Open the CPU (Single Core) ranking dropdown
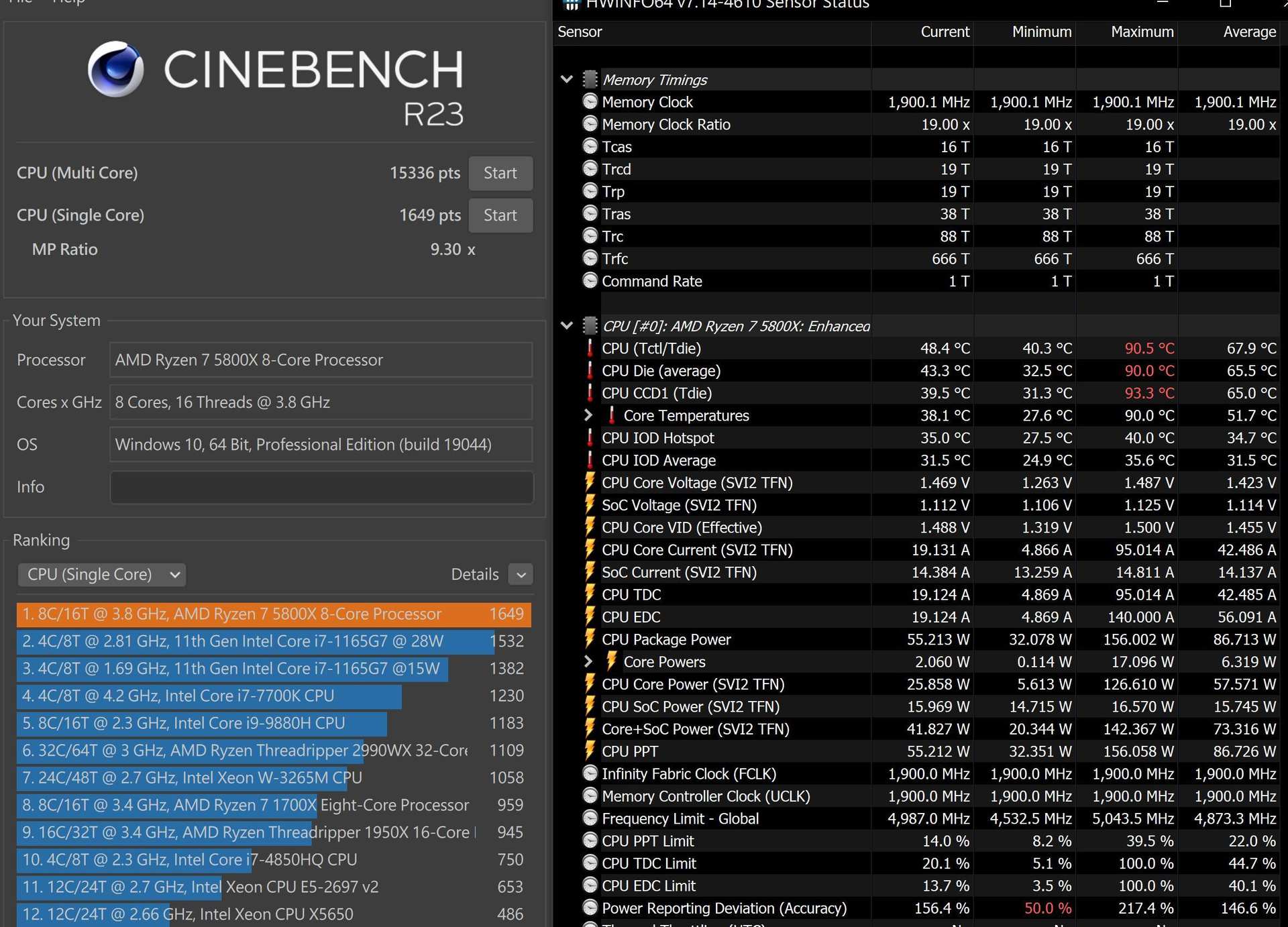The image size is (1288, 927). tap(102, 574)
